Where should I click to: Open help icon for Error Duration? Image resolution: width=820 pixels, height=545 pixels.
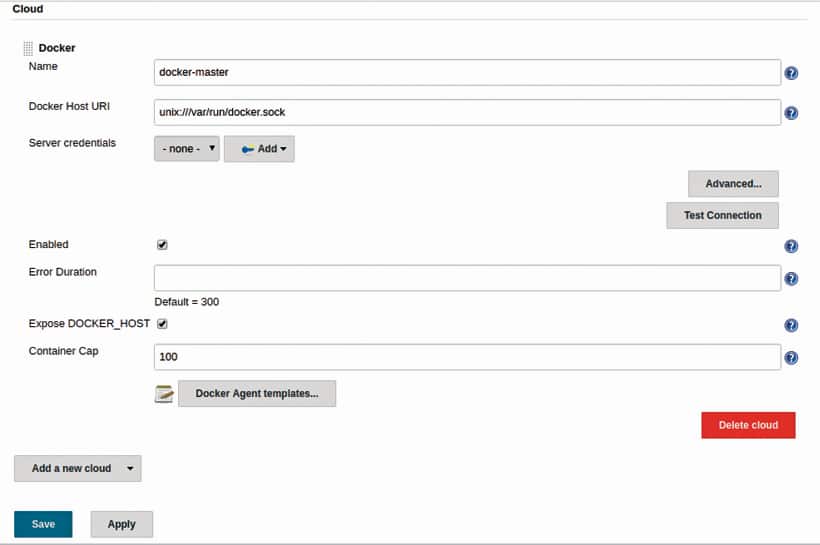point(791,279)
